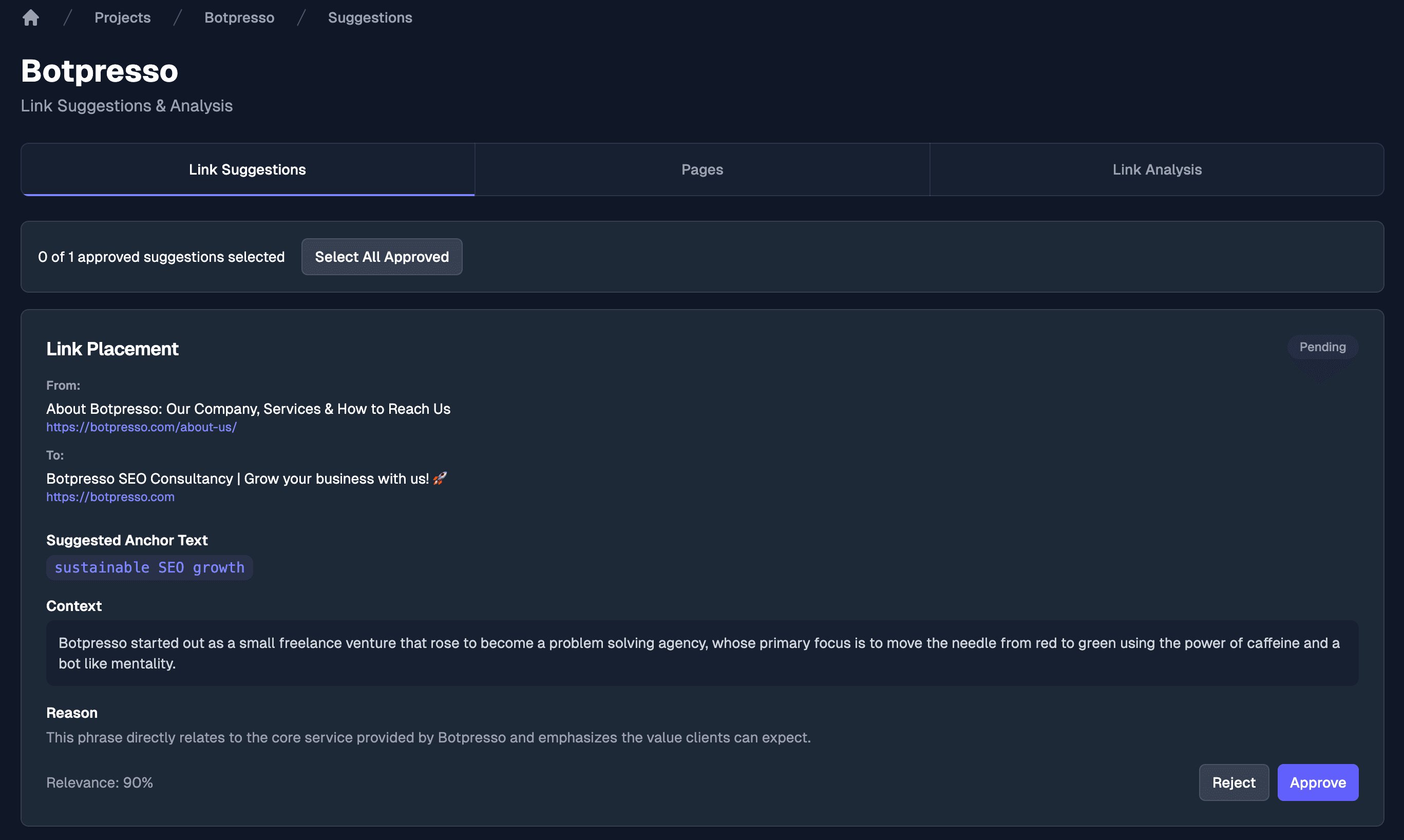The height and width of the screenshot is (840, 1404).
Task: Click the Botpresso page heading
Action: pos(100,71)
